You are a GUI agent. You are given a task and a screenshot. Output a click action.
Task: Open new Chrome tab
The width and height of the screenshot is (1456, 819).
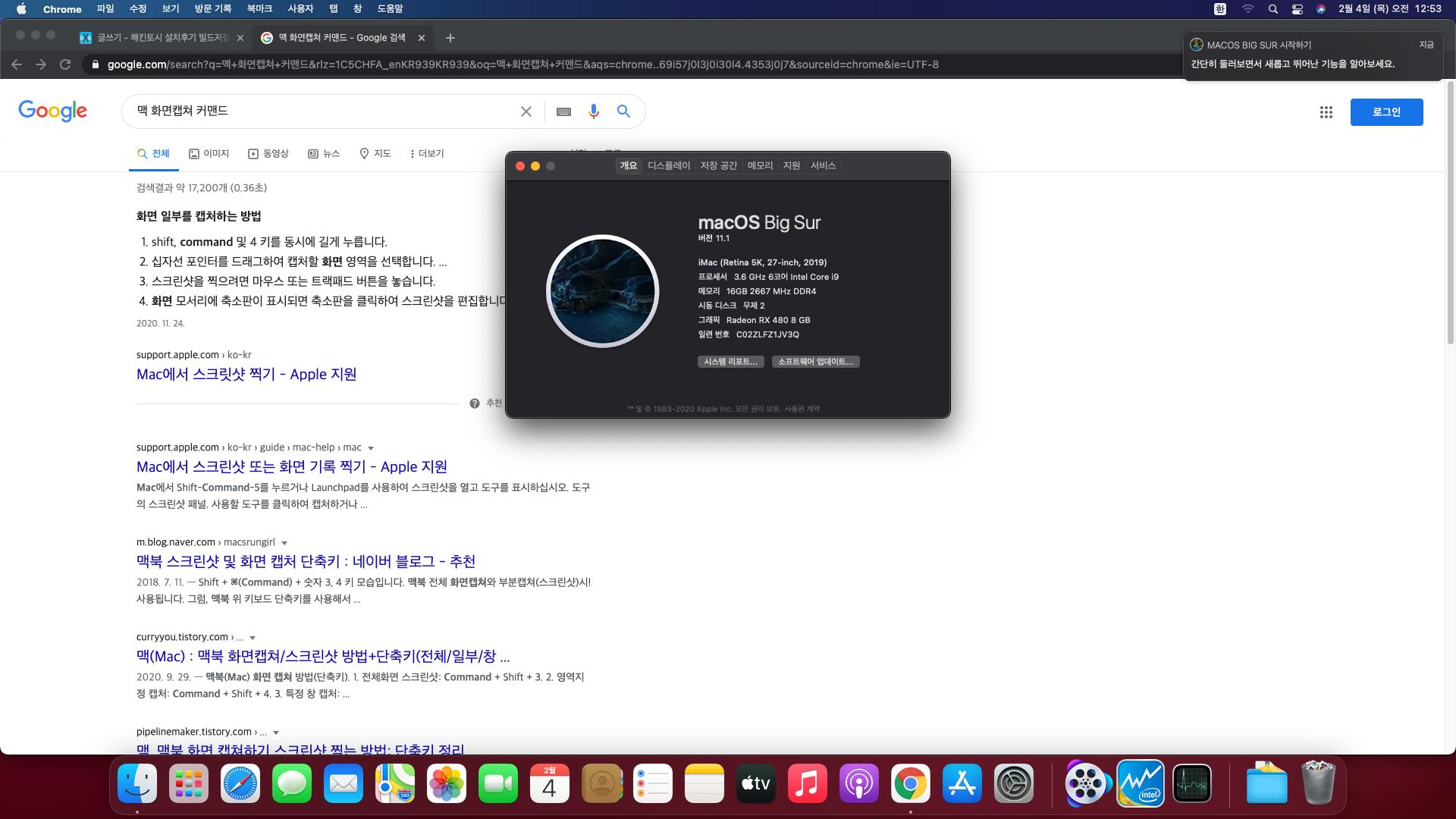450,38
